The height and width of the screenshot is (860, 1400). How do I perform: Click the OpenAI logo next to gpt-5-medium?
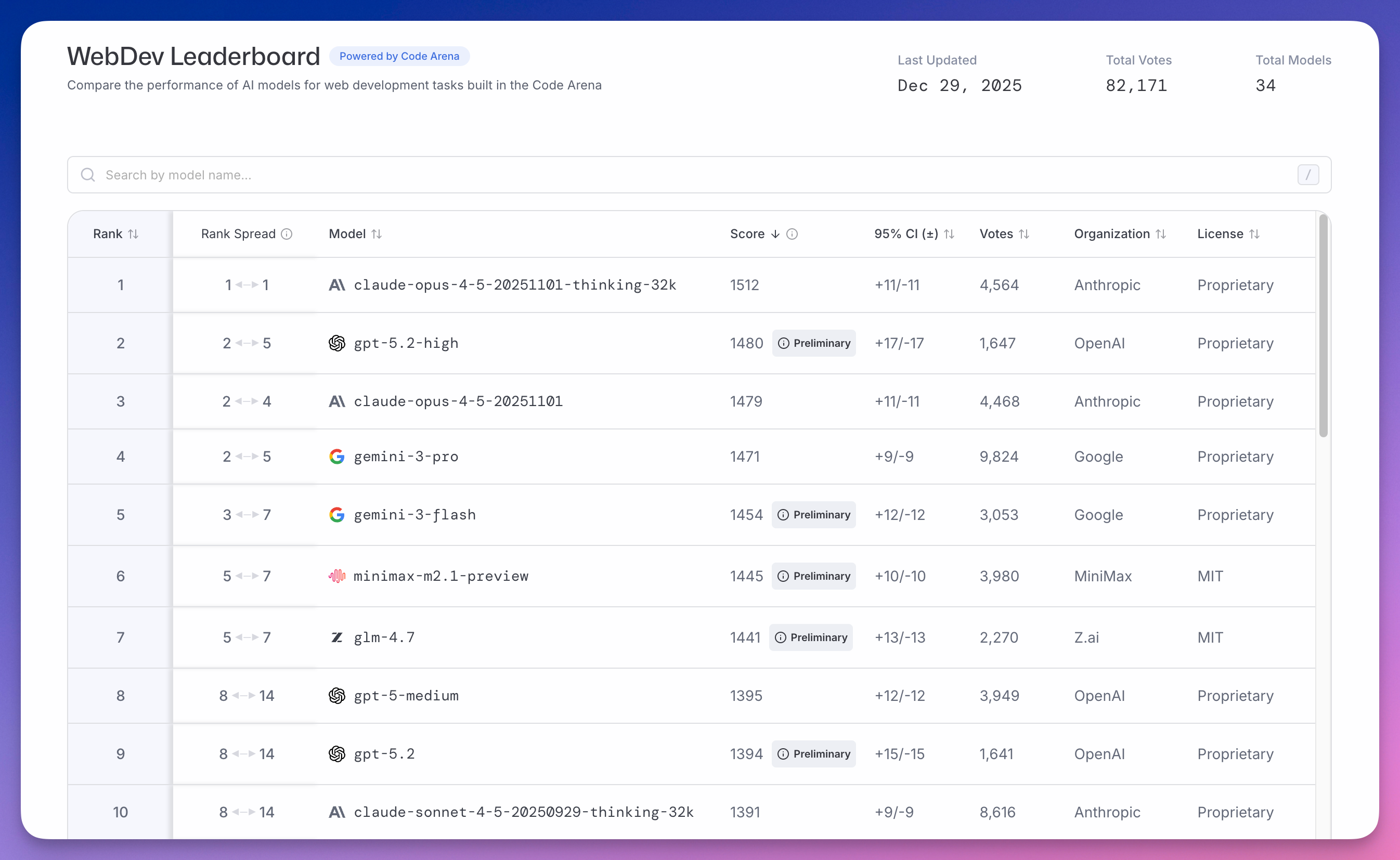[x=337, y=696]
